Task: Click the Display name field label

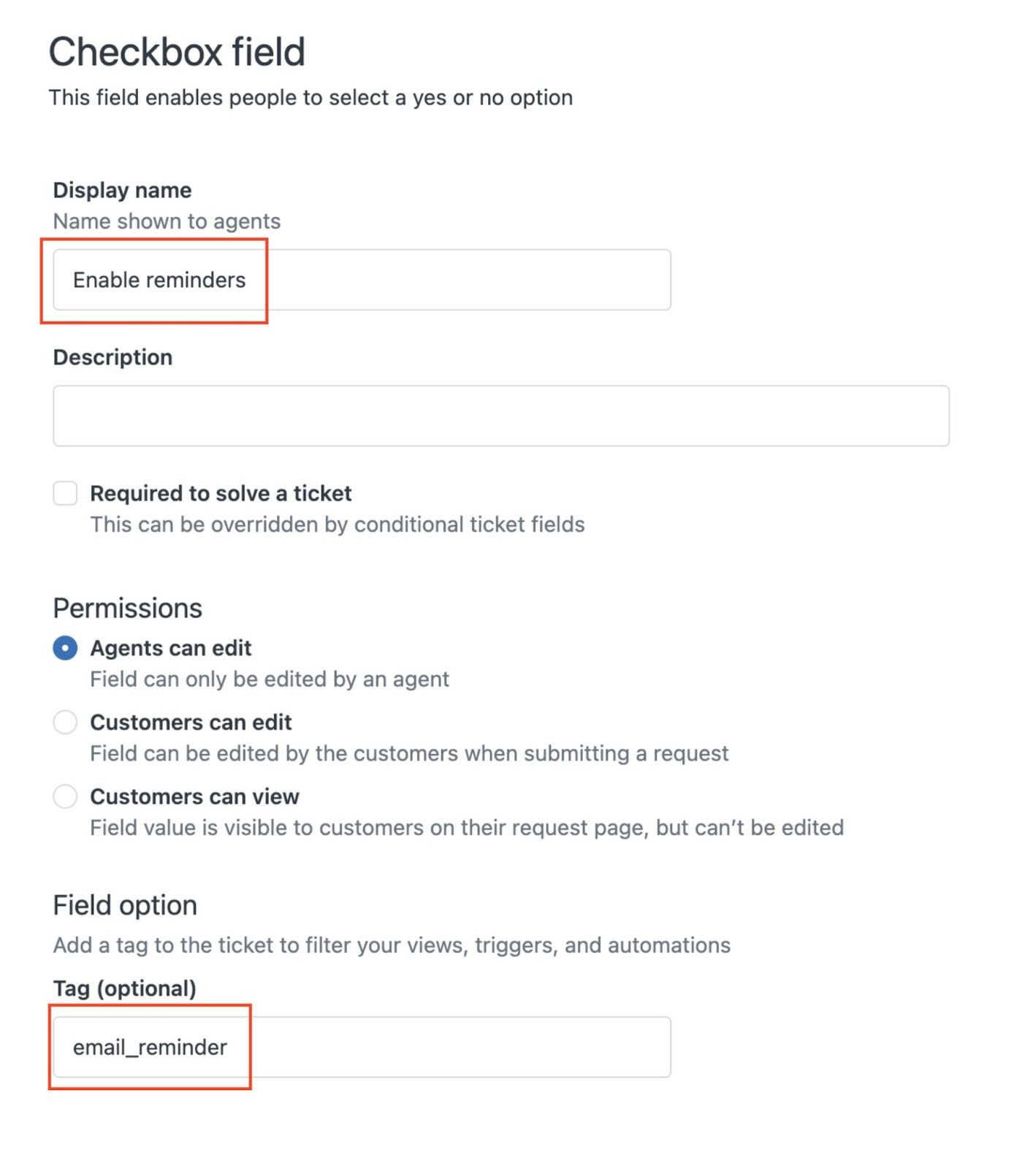Action: (122, 190)
